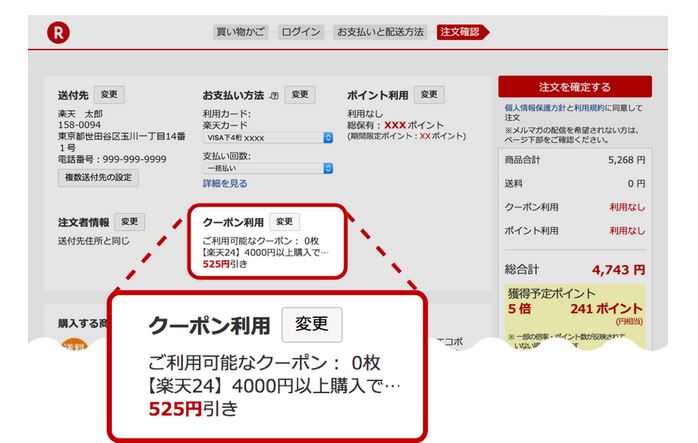Confirm order with 注文を確定する
The width and height of the screenshot is (698, 443).
(x=575, y=86)
